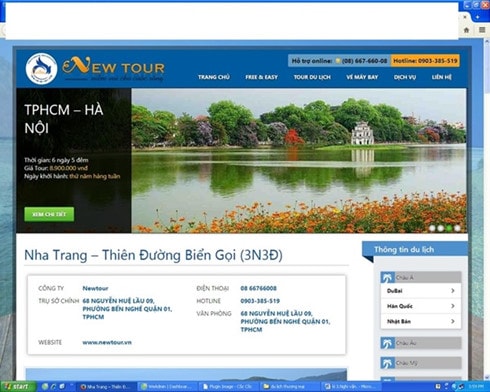This screenshot has width=490, height=392.
Task: Open the Windows Start menu
Action: coord(17,387)
